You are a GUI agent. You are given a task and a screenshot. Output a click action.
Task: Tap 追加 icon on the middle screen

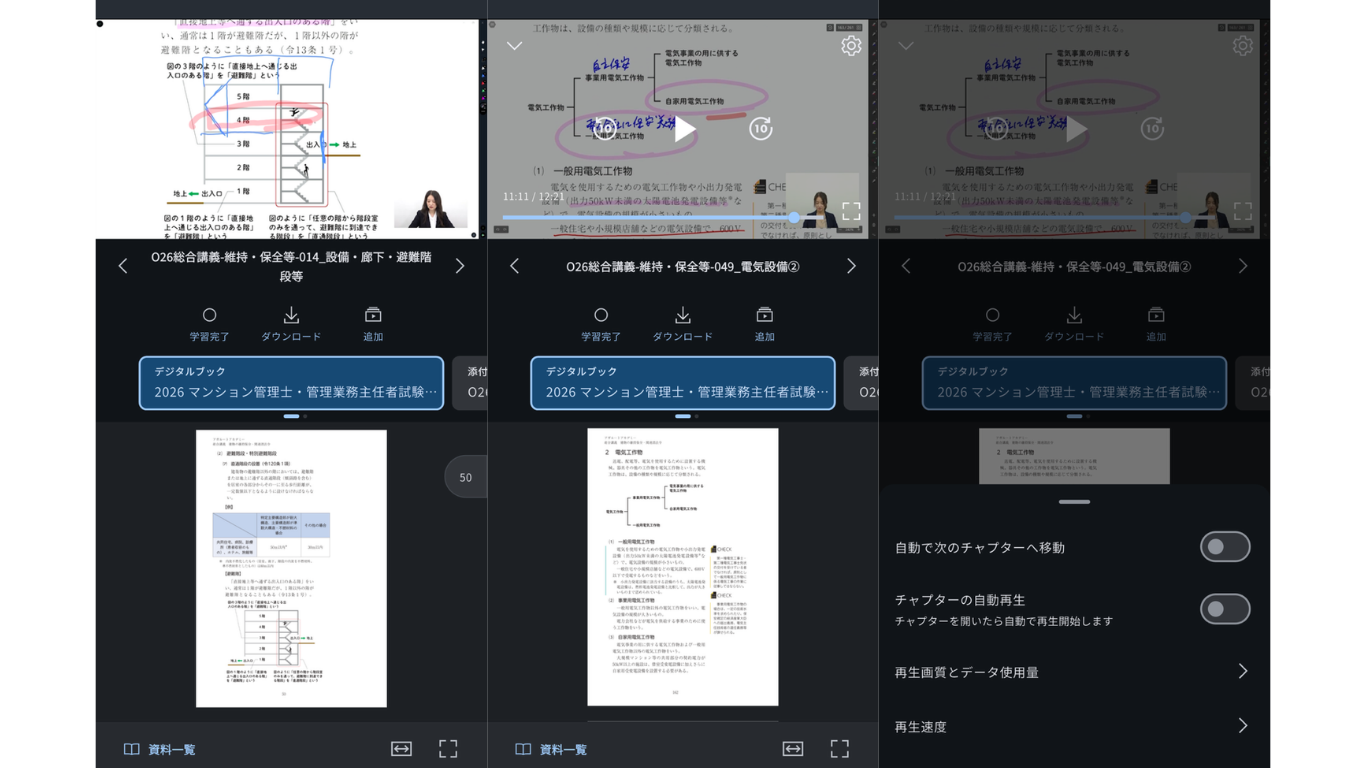tap(765, 324)
